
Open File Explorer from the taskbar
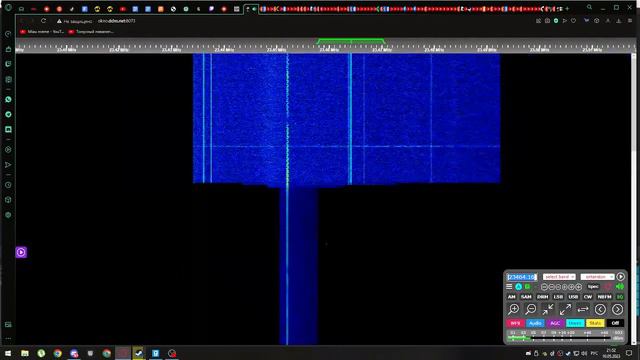coord(25,353)
